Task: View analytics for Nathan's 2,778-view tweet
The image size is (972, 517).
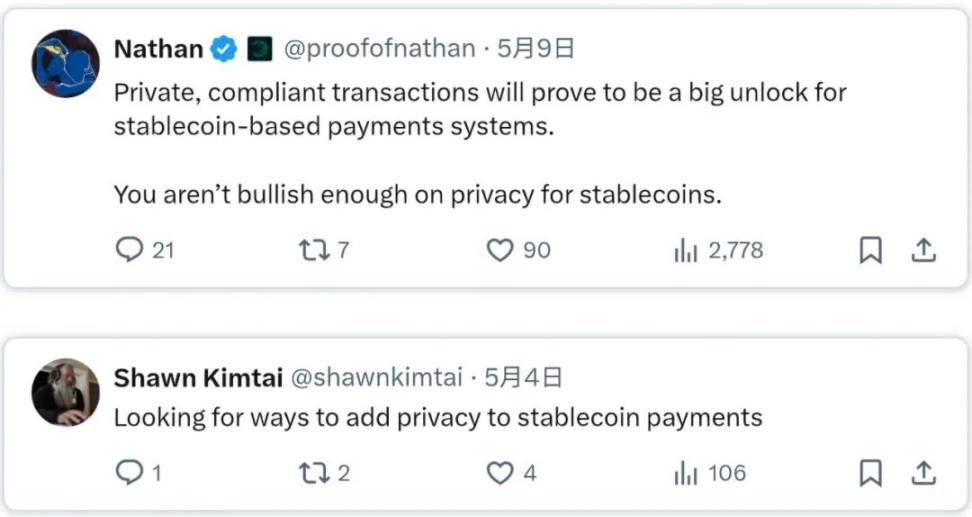Action: click(685, 250)
